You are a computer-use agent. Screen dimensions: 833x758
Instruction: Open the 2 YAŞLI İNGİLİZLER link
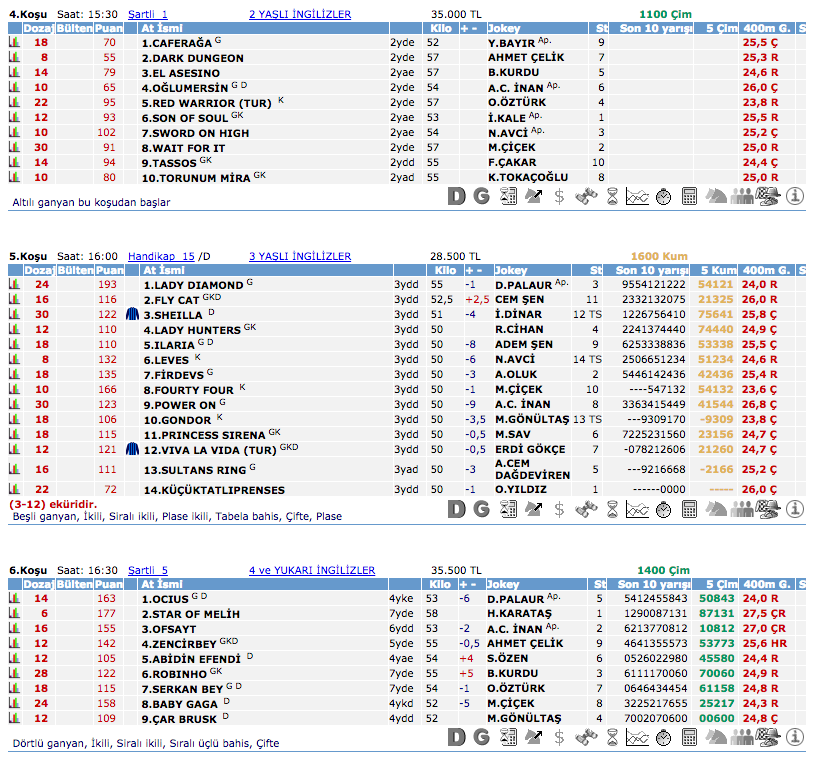300,15
